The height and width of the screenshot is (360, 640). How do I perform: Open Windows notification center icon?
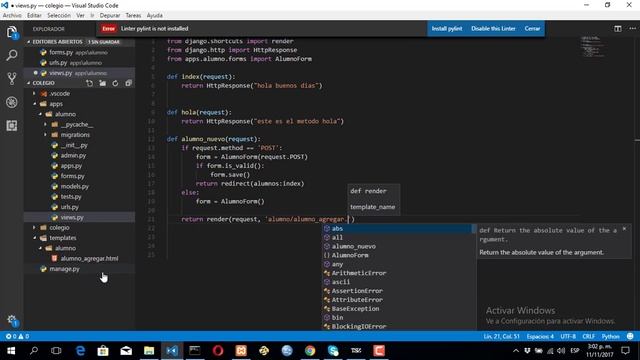[x=625, y=351]
